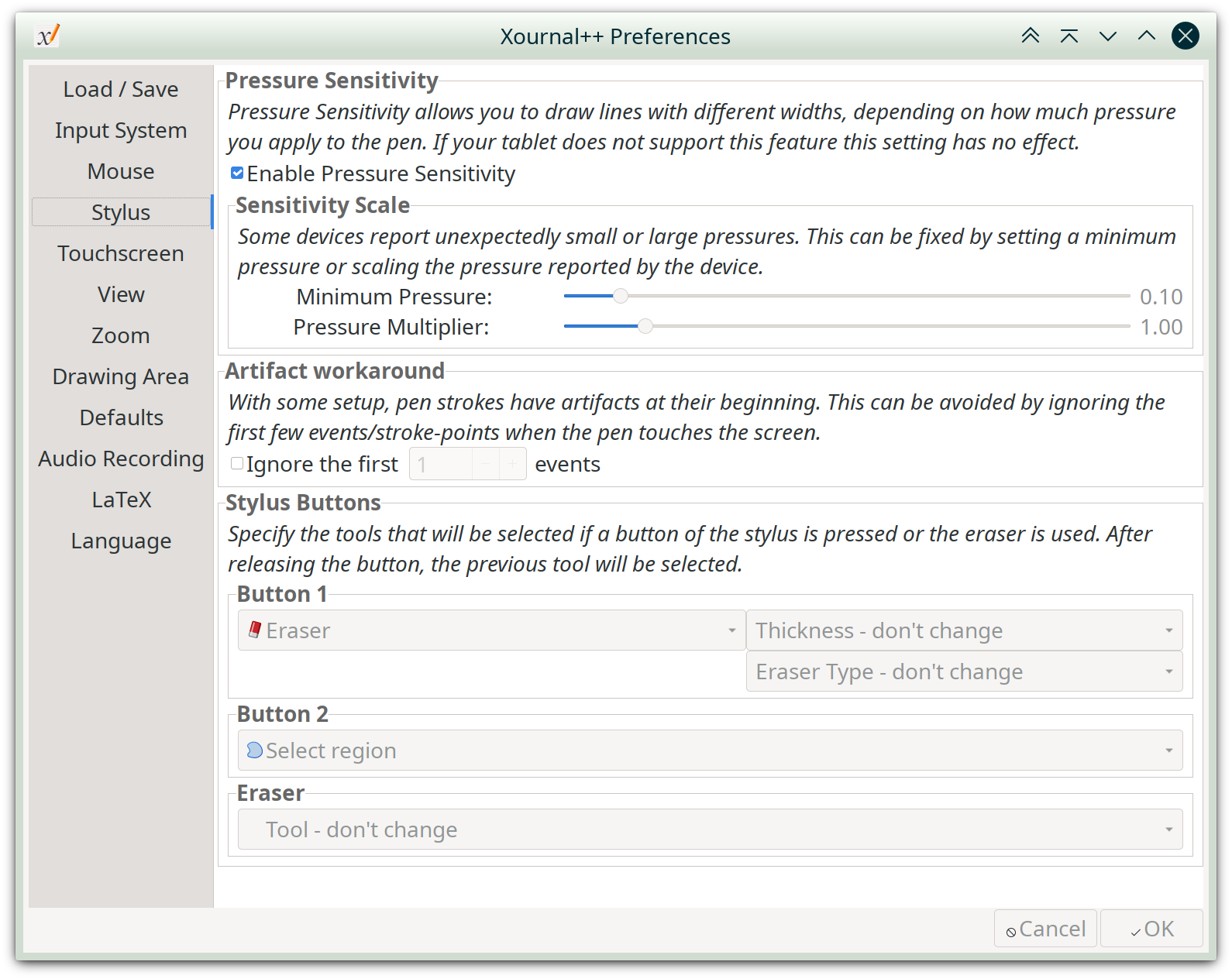1232x979 pixels.
Task: Click the Minimum Pressure slider handle
Action: (x=620, y=296)
